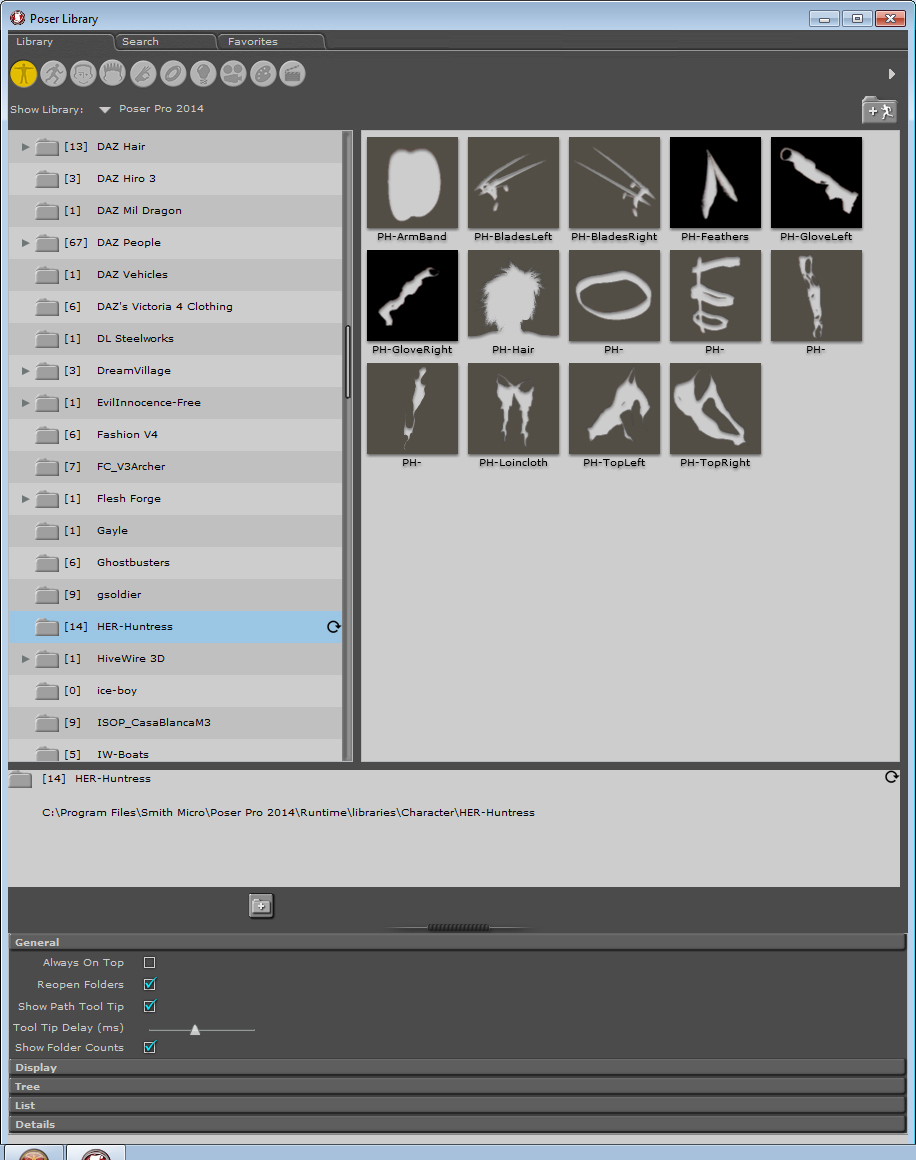
Task: Select the Materials palette category icon
Action: 263,73
